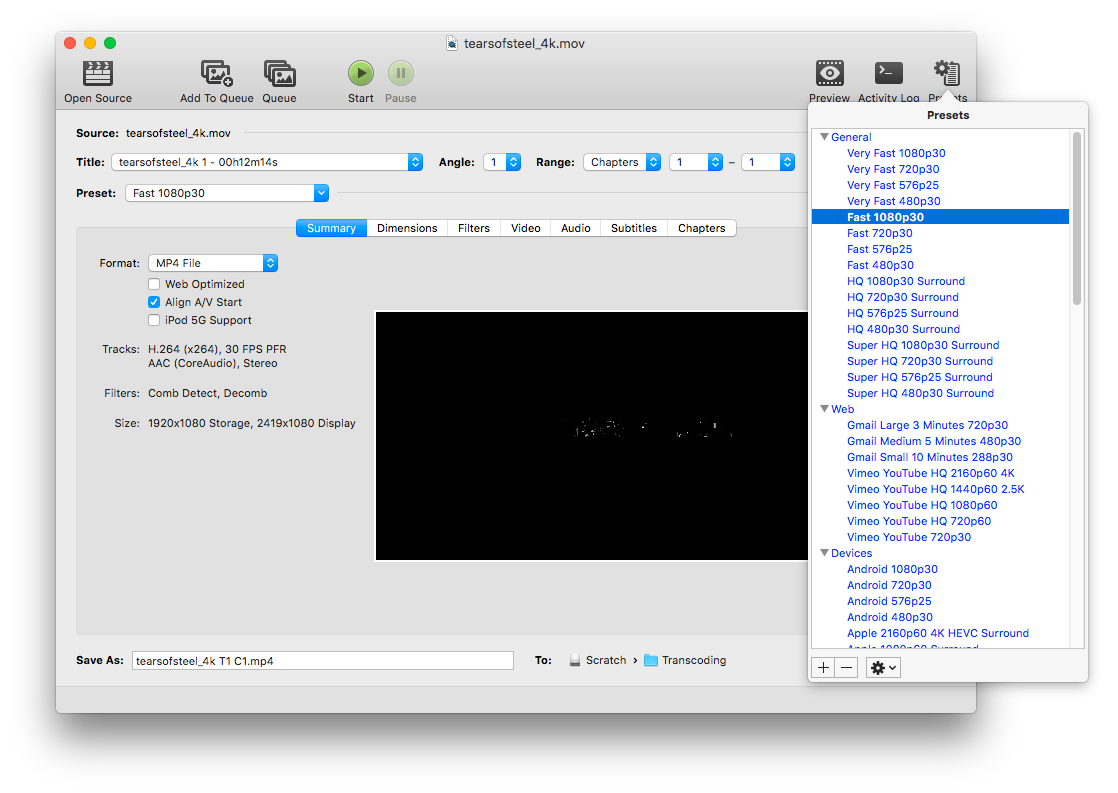
Task: Click the Scratch disk icon in path
Action: click(x=575, y=660)
